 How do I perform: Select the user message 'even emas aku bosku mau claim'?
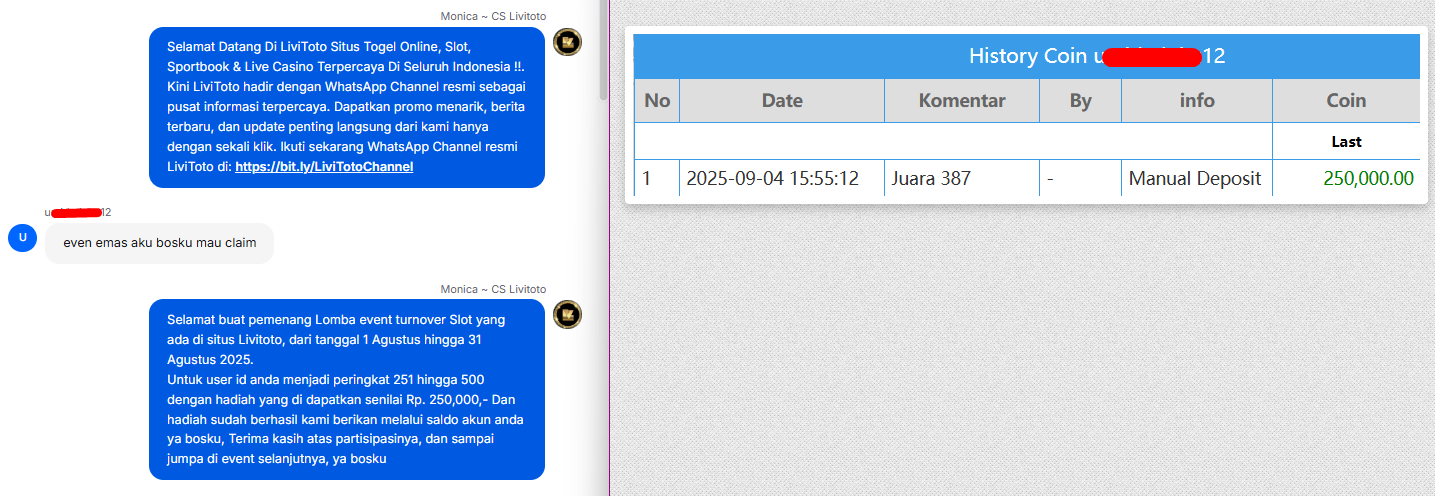coord(160,243)
